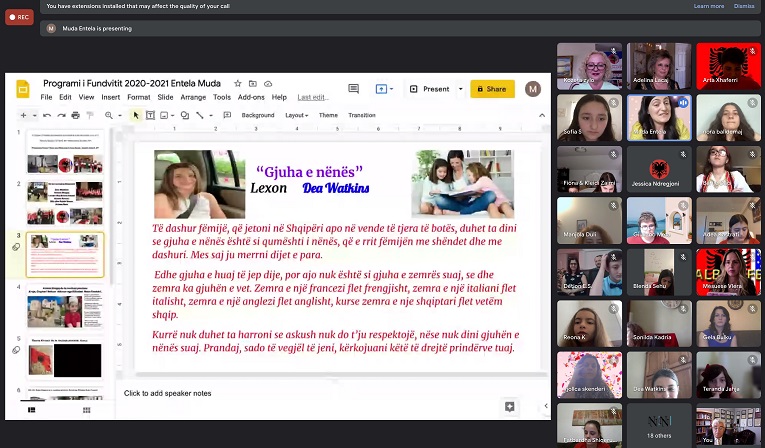Click the Explore button at bottom right
This screenshot has height=448, width=765.
pyautogui.click(x=510, y=406)
